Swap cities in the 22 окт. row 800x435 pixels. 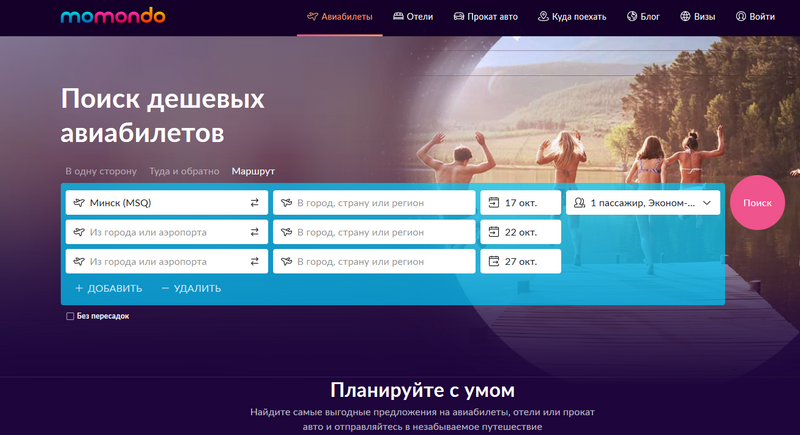255,232
